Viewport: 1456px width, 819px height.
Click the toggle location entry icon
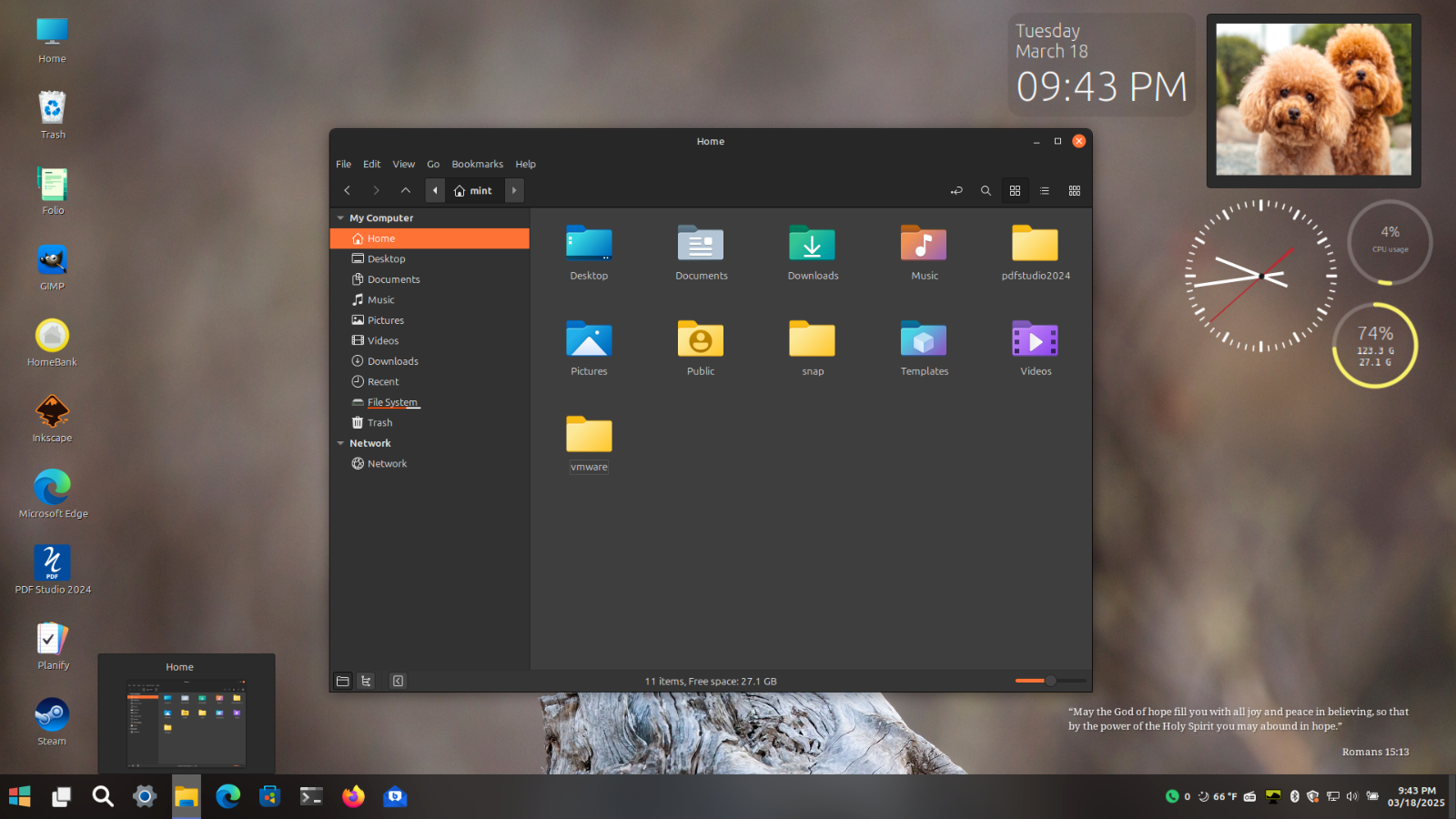click(956, 191)
